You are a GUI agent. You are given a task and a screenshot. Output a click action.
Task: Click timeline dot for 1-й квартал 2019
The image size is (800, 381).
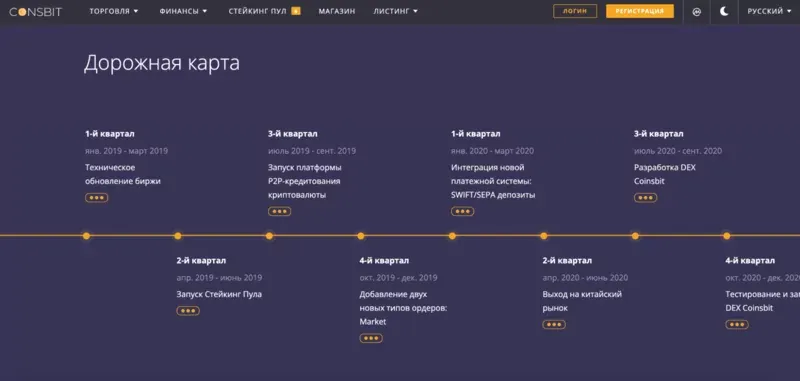[x=86, y=236]
